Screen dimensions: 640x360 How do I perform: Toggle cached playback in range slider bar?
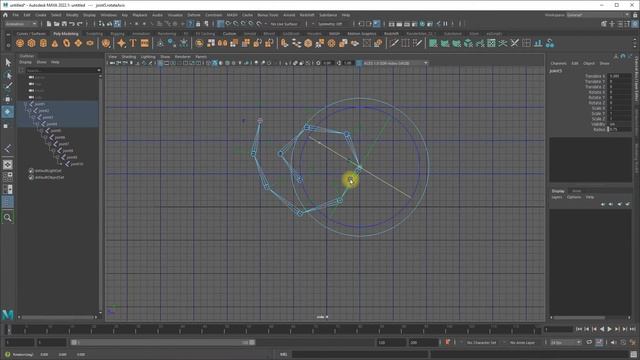tap(599, 342)
